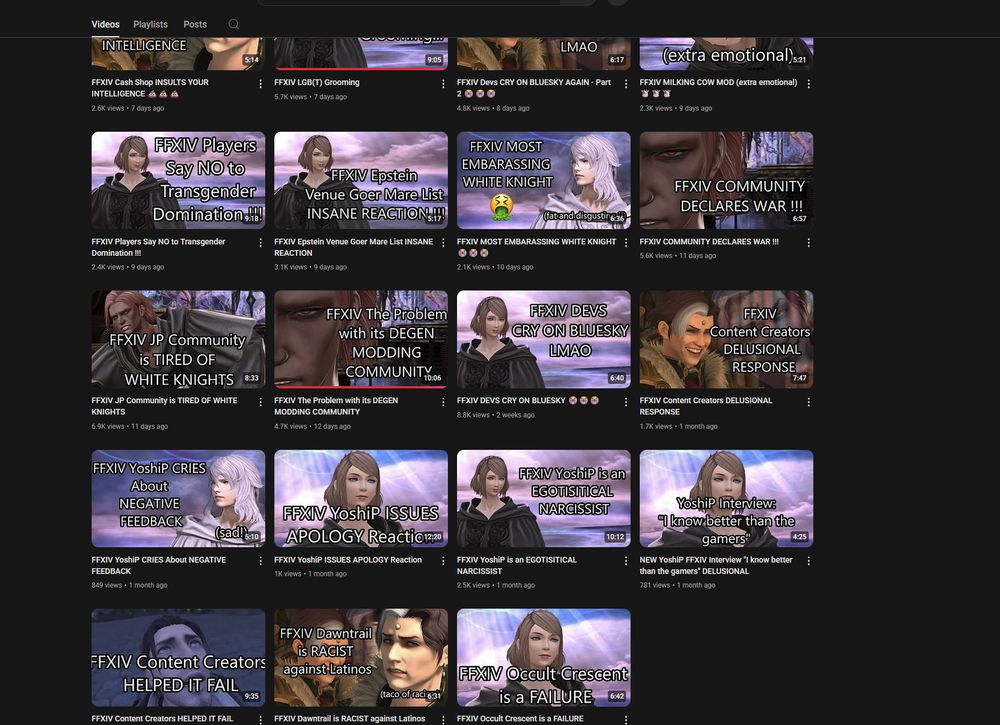Screen dimensions: 1000x725
Task: Open options menu for JP Community video
Action: pyautogui.click(x=260, y=402)
